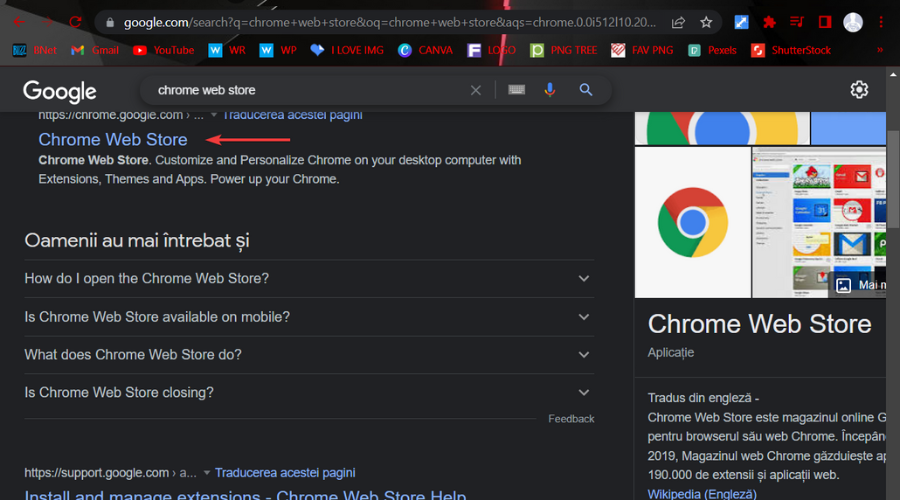Open the Wikipedia (Engleză) link
The width and height of the screenshot is (900, 500).
(x=702, y=494)
